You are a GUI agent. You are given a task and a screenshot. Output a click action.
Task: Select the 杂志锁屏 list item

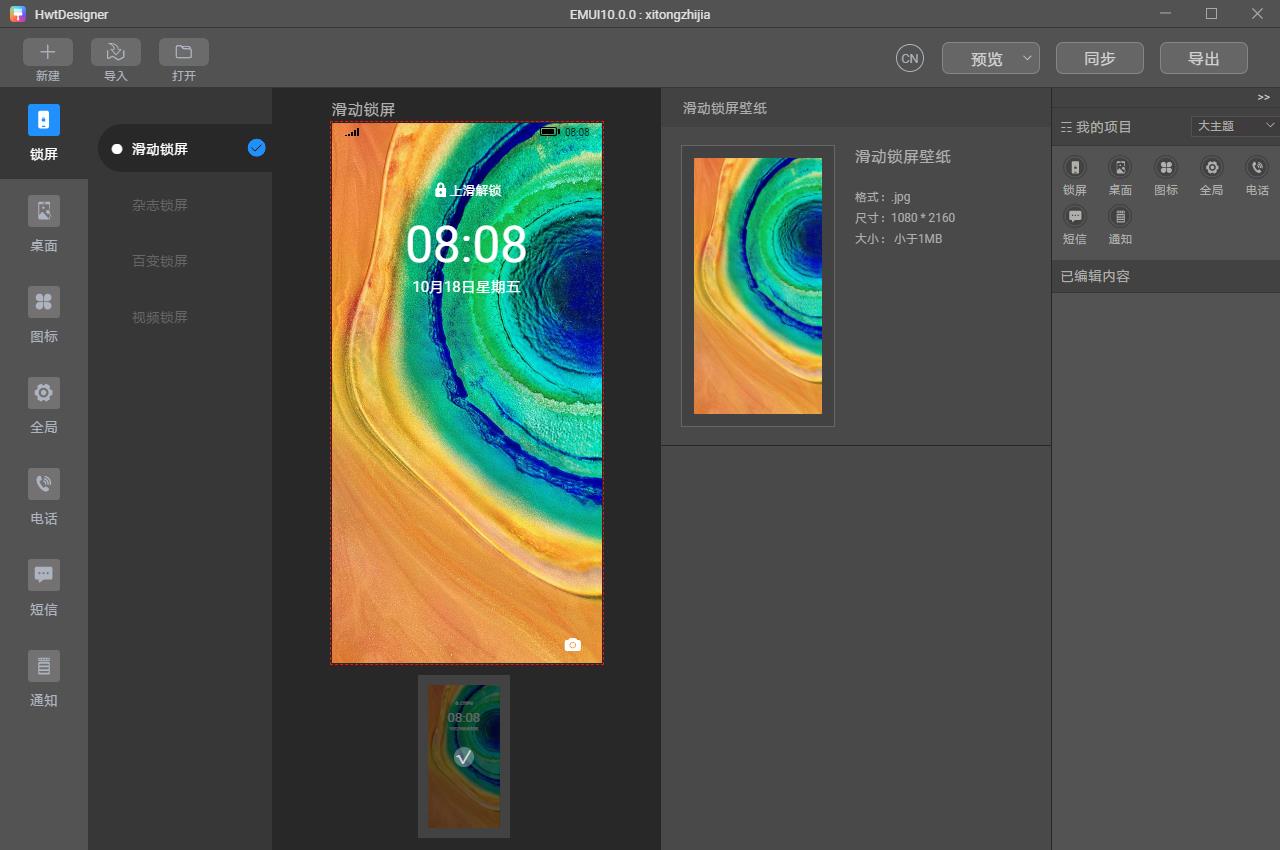[160, 205]
